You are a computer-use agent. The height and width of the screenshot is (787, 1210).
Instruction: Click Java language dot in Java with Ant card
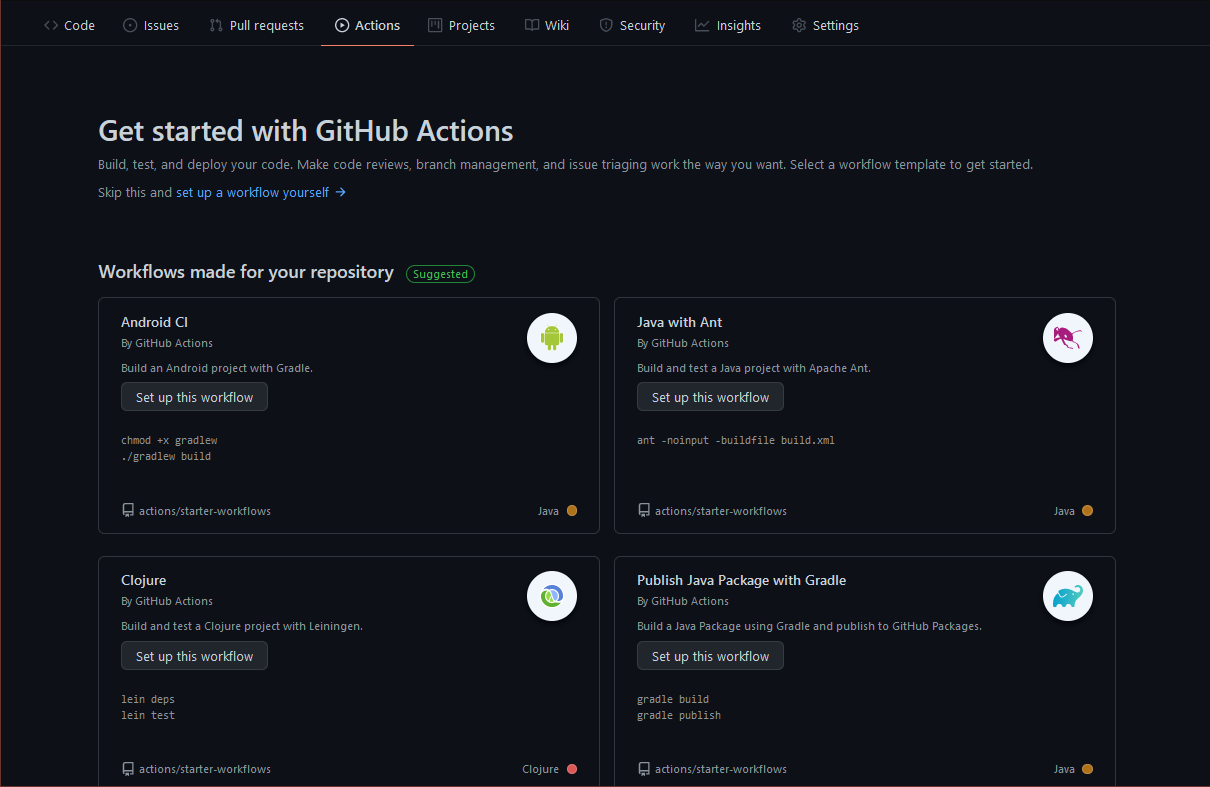point(1088,510)
